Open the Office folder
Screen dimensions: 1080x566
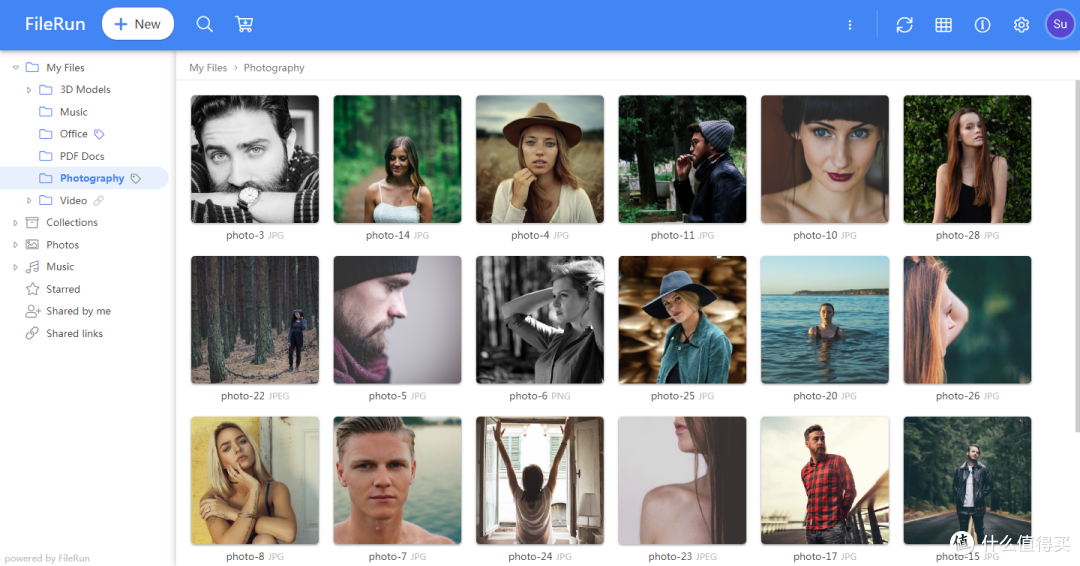(x=73, y=134)
